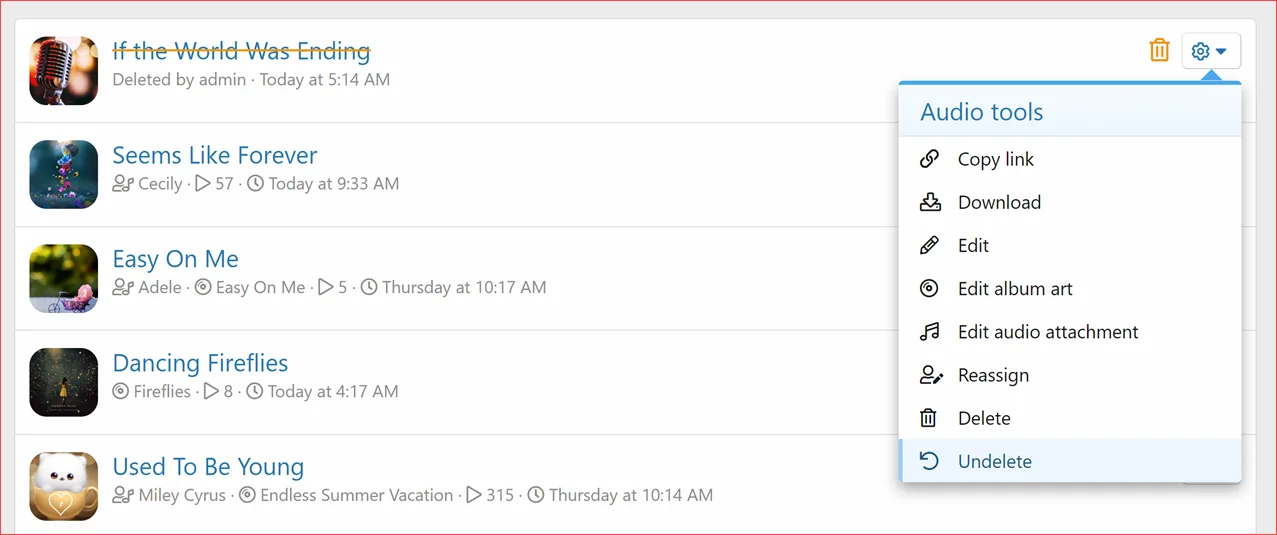The width and height of the screenshot is (1277, 535).
Task: Open the gear dropdown for audio tools
Action: click(1210, 51)
